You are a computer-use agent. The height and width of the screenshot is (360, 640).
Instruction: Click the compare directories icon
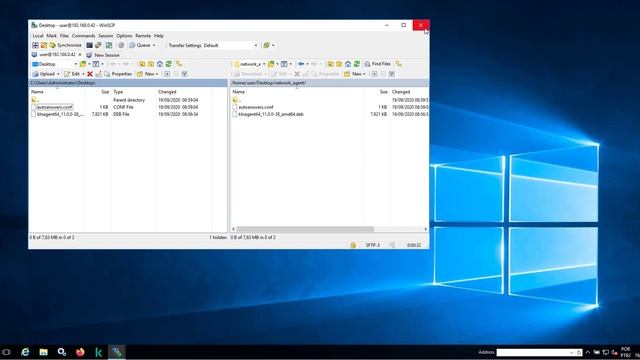point(36,45)
